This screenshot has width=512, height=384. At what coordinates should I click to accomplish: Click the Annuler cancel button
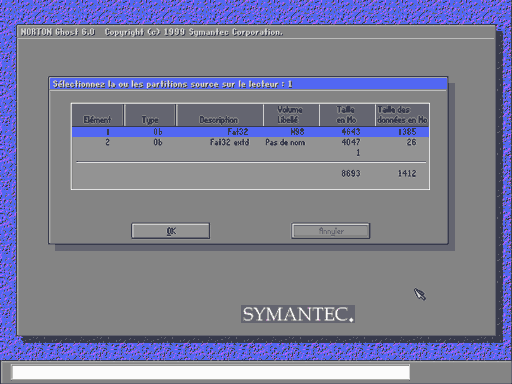[331, 231]
